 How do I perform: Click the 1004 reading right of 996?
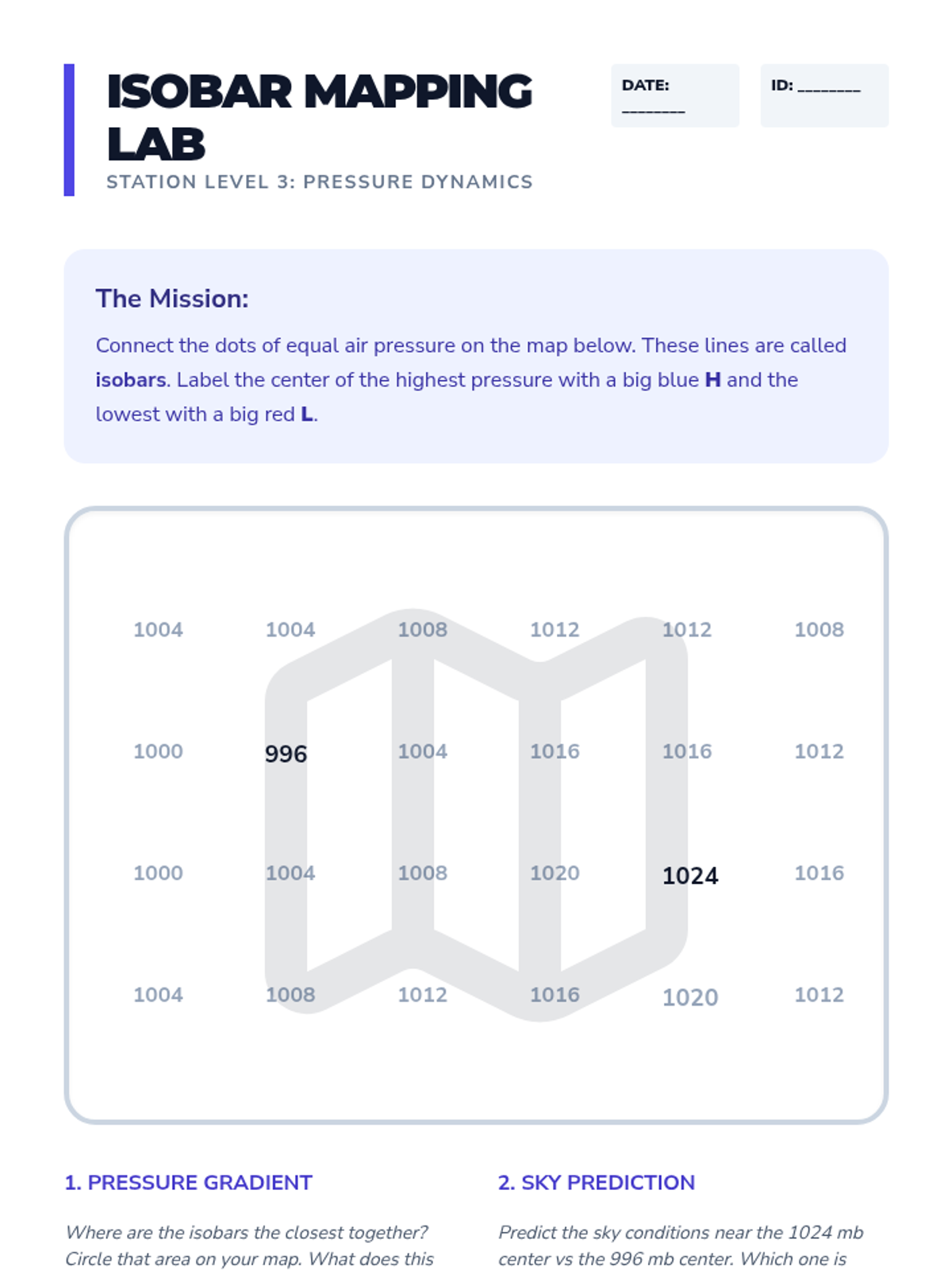[x=422, y=751]
